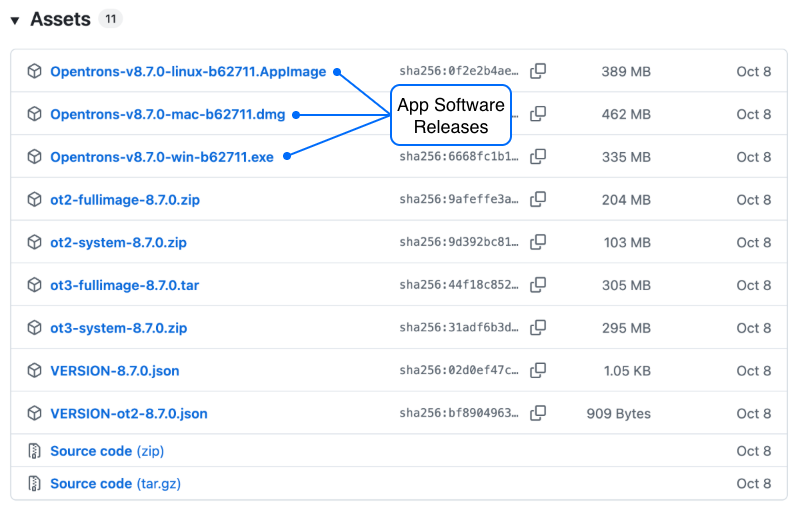The height and width of the screenshot is (516, 800).
Task: Collapse the Assets section triangle
Action: pyautogui.click(x=15, y=20)
